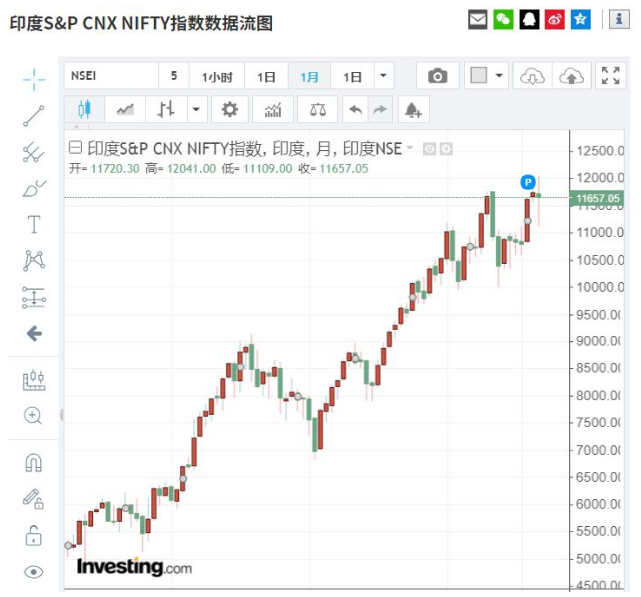
Task: Click the 11109.00 low value text
Action: click(x=268, y=168)
